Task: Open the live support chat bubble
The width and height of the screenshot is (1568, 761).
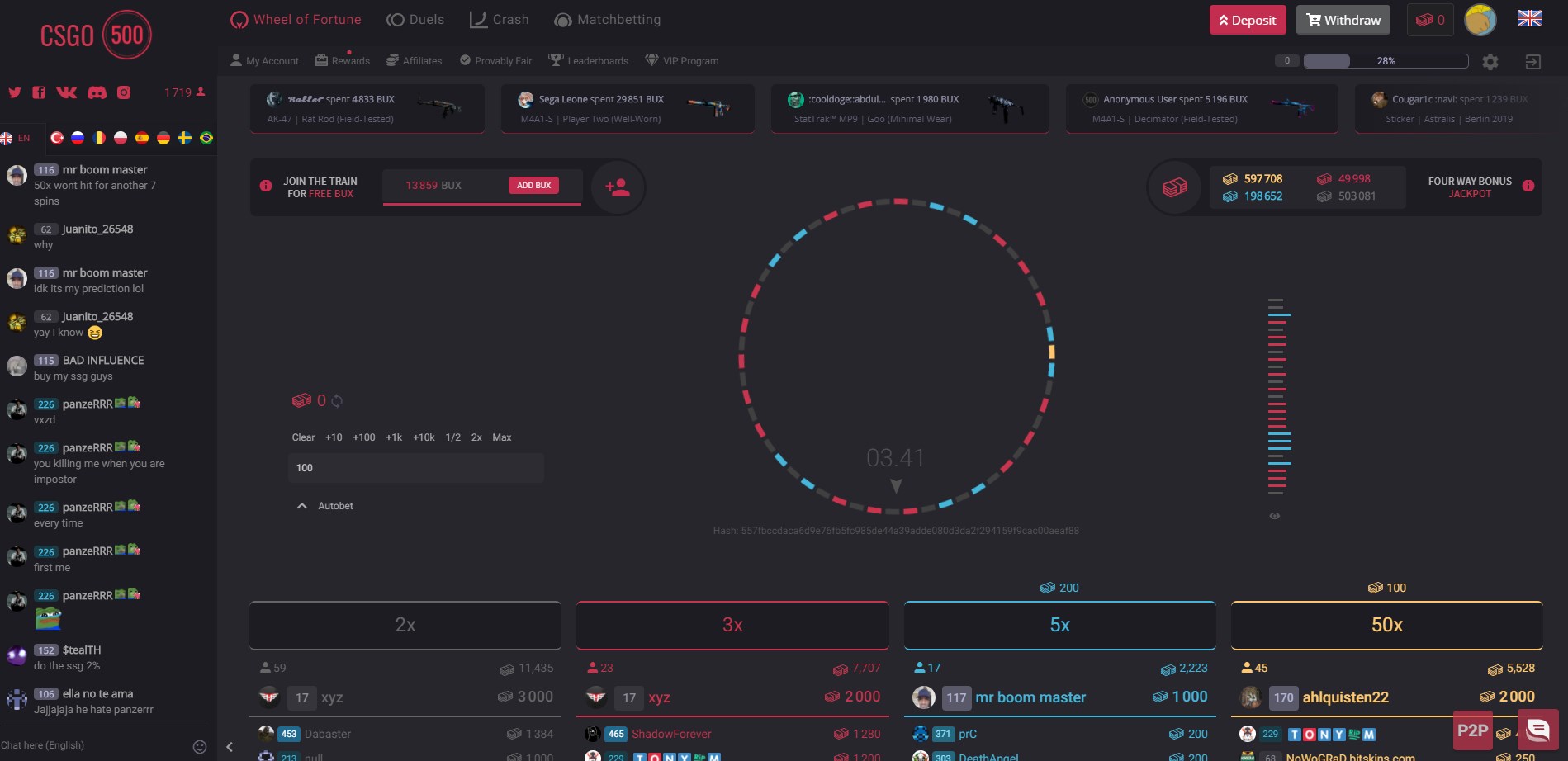Action: pos(1537,730)
